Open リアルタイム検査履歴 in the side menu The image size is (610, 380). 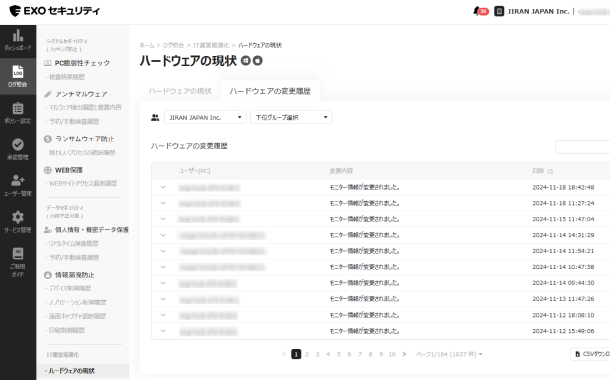73,243
